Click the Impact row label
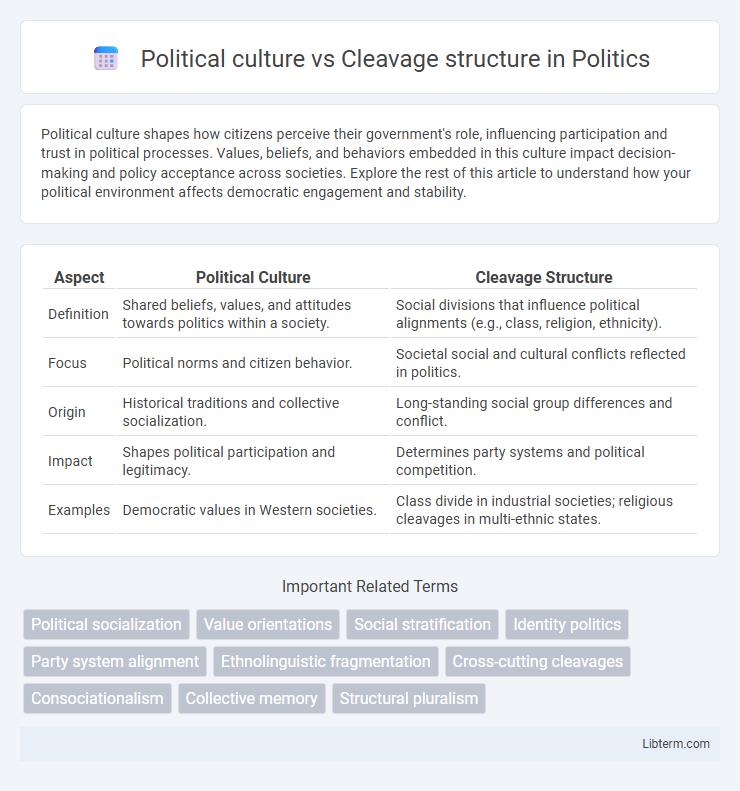This screenshot has height=791, width=740. (x=70, y=461)
